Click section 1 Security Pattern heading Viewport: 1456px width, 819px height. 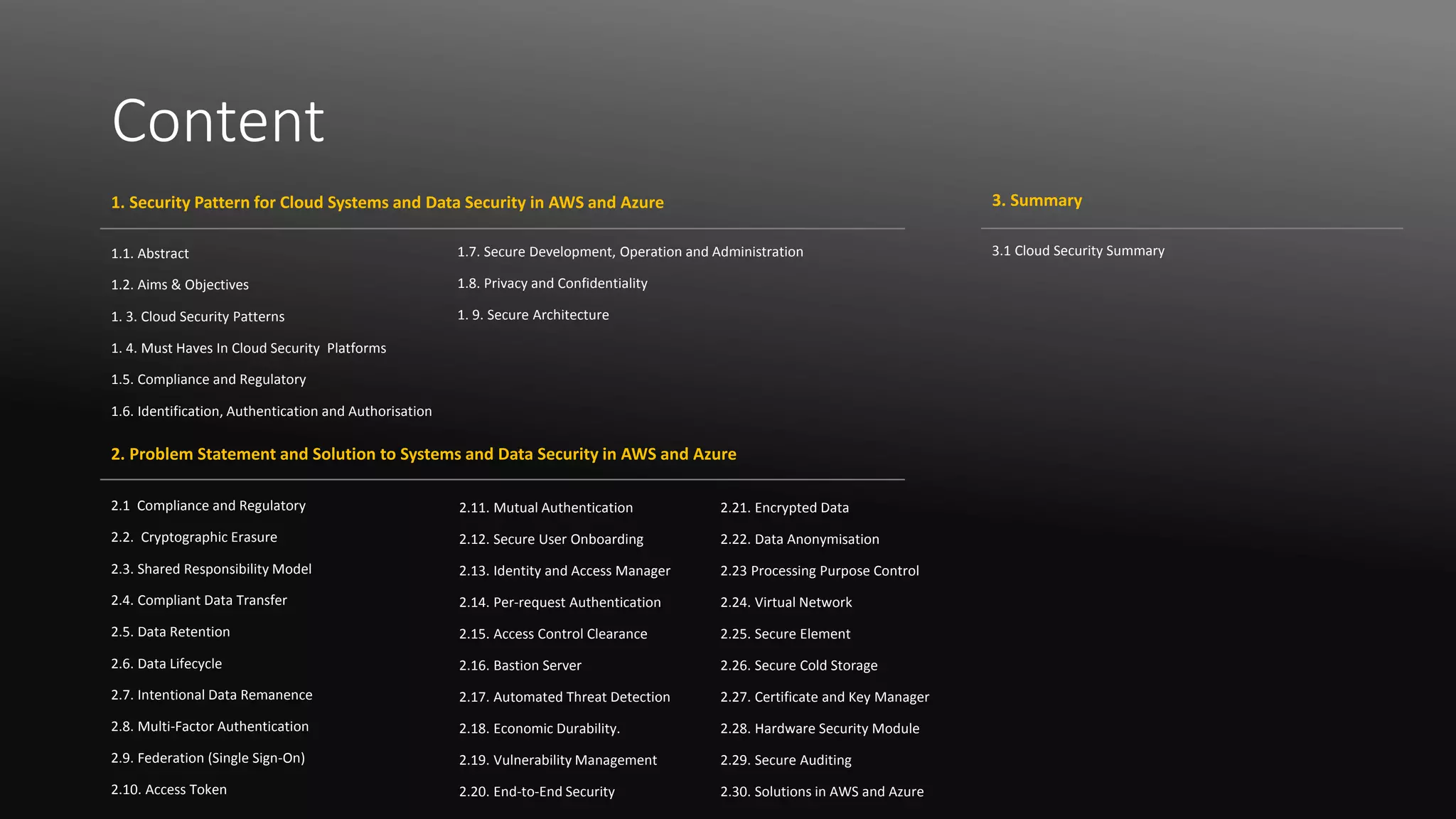click(387, 203)
